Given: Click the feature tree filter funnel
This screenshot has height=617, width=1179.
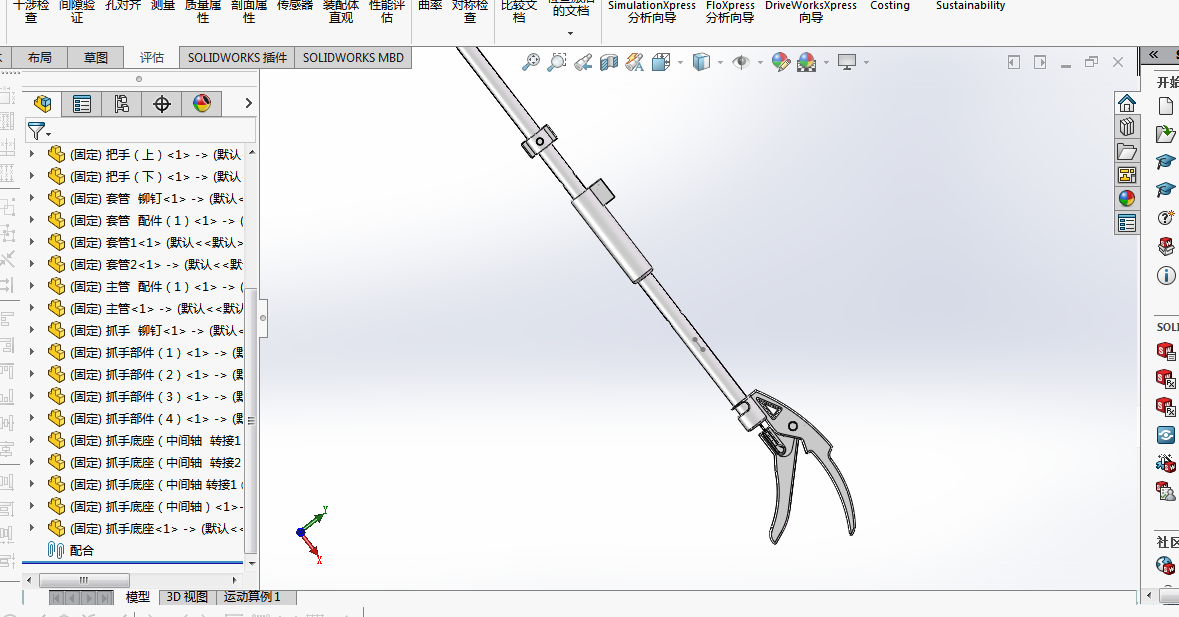Looking at the screenshot, I should click(x=38, y=132).
